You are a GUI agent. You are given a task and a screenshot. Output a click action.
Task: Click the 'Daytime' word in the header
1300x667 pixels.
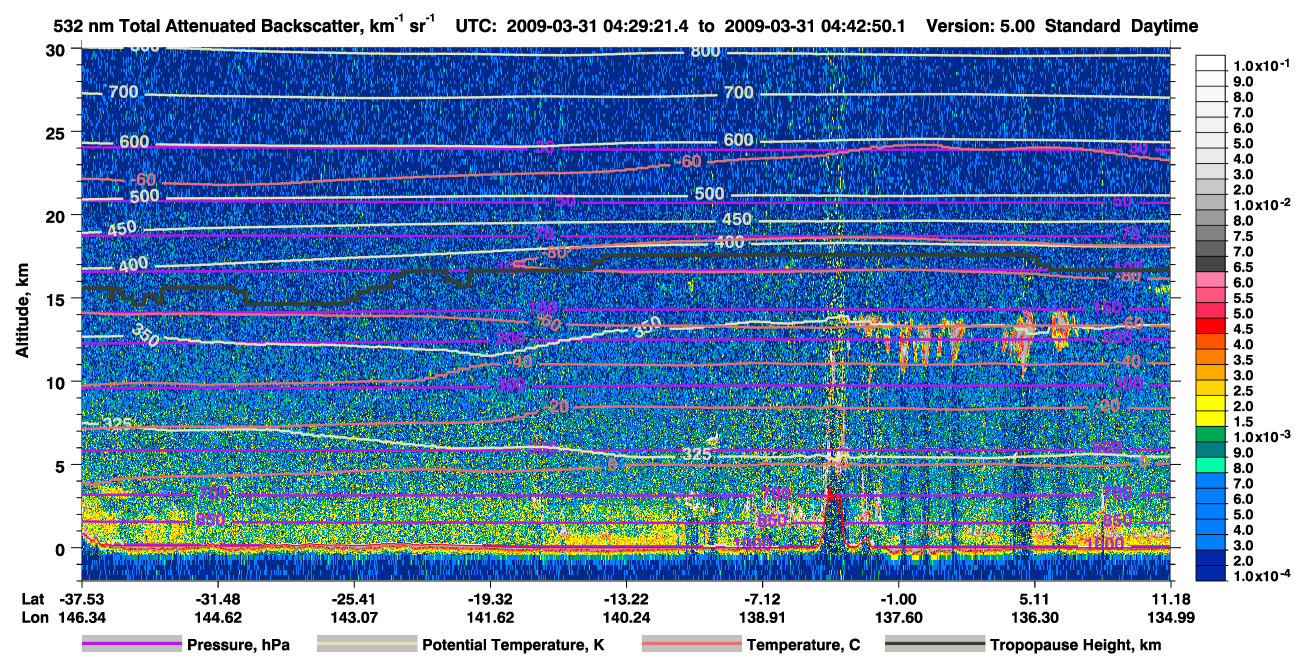(1166, 26)
